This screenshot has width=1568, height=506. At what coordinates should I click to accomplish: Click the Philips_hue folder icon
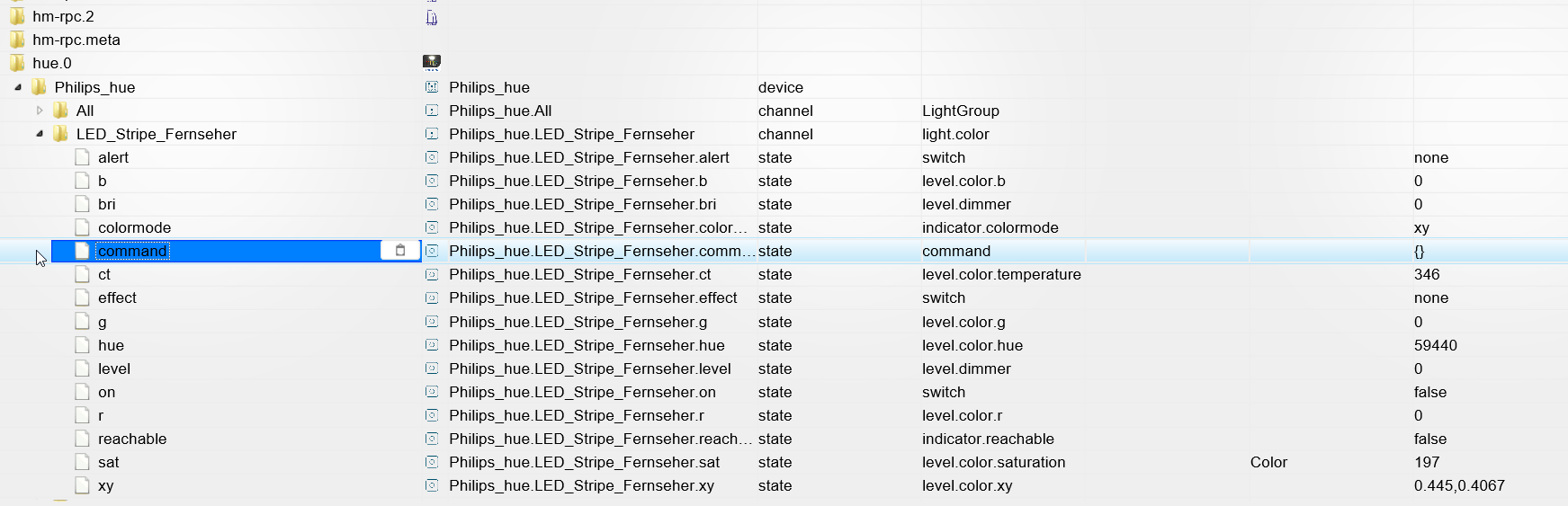[x=40, y=87]
